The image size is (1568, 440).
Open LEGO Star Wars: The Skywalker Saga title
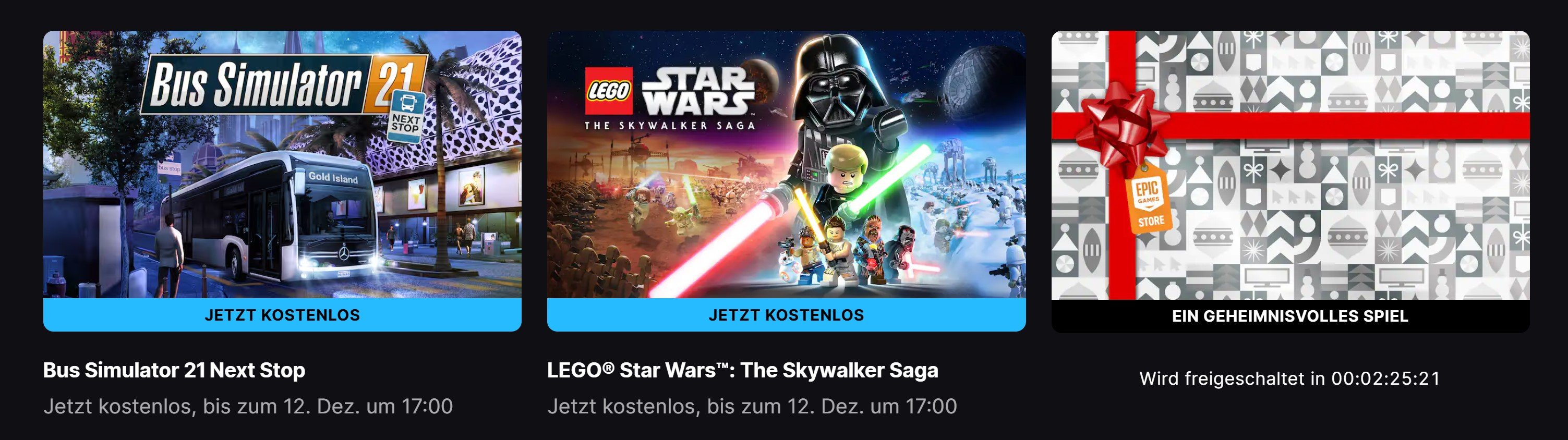point(743,370)
